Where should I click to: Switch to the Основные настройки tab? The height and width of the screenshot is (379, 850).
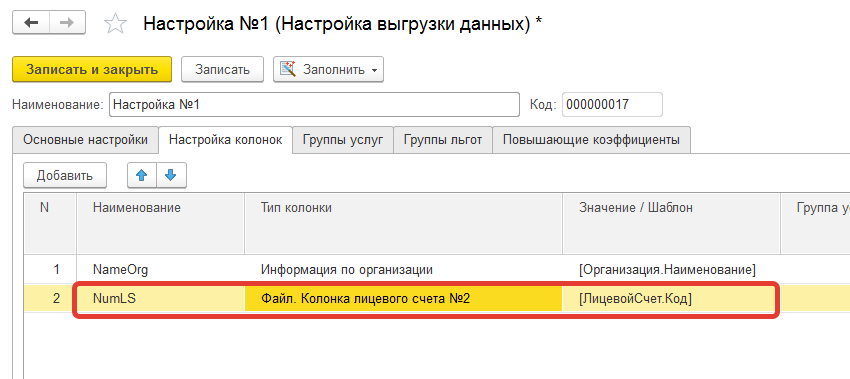[x=85, y=140]
